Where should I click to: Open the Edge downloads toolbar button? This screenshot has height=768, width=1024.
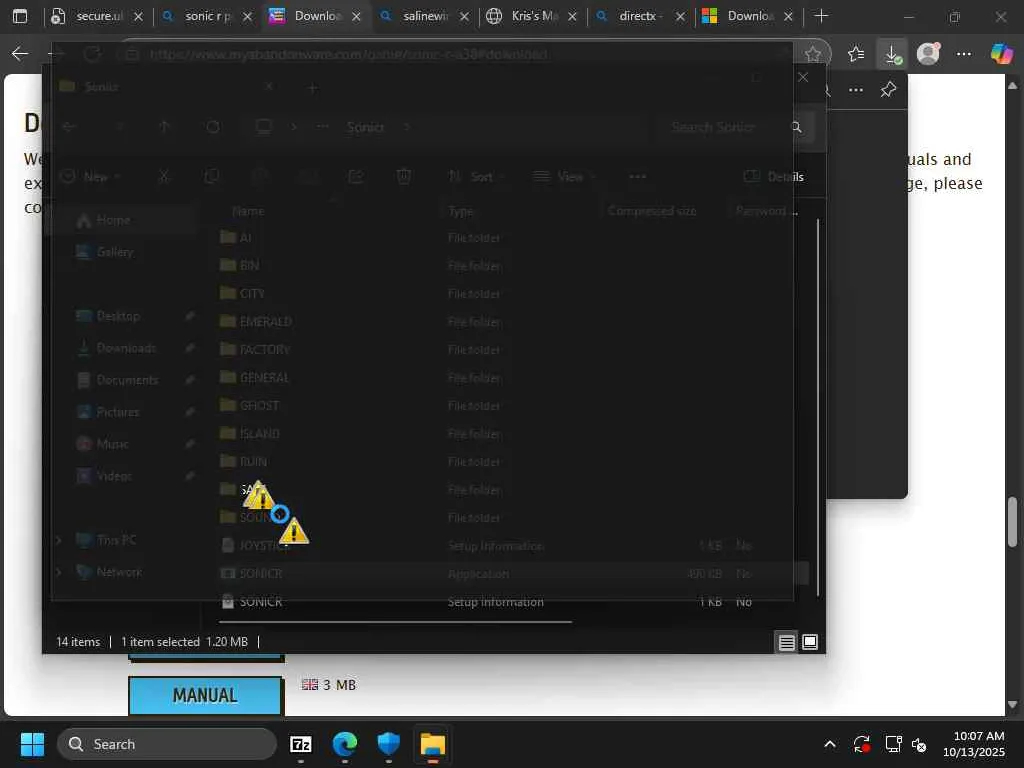(891, 54)
